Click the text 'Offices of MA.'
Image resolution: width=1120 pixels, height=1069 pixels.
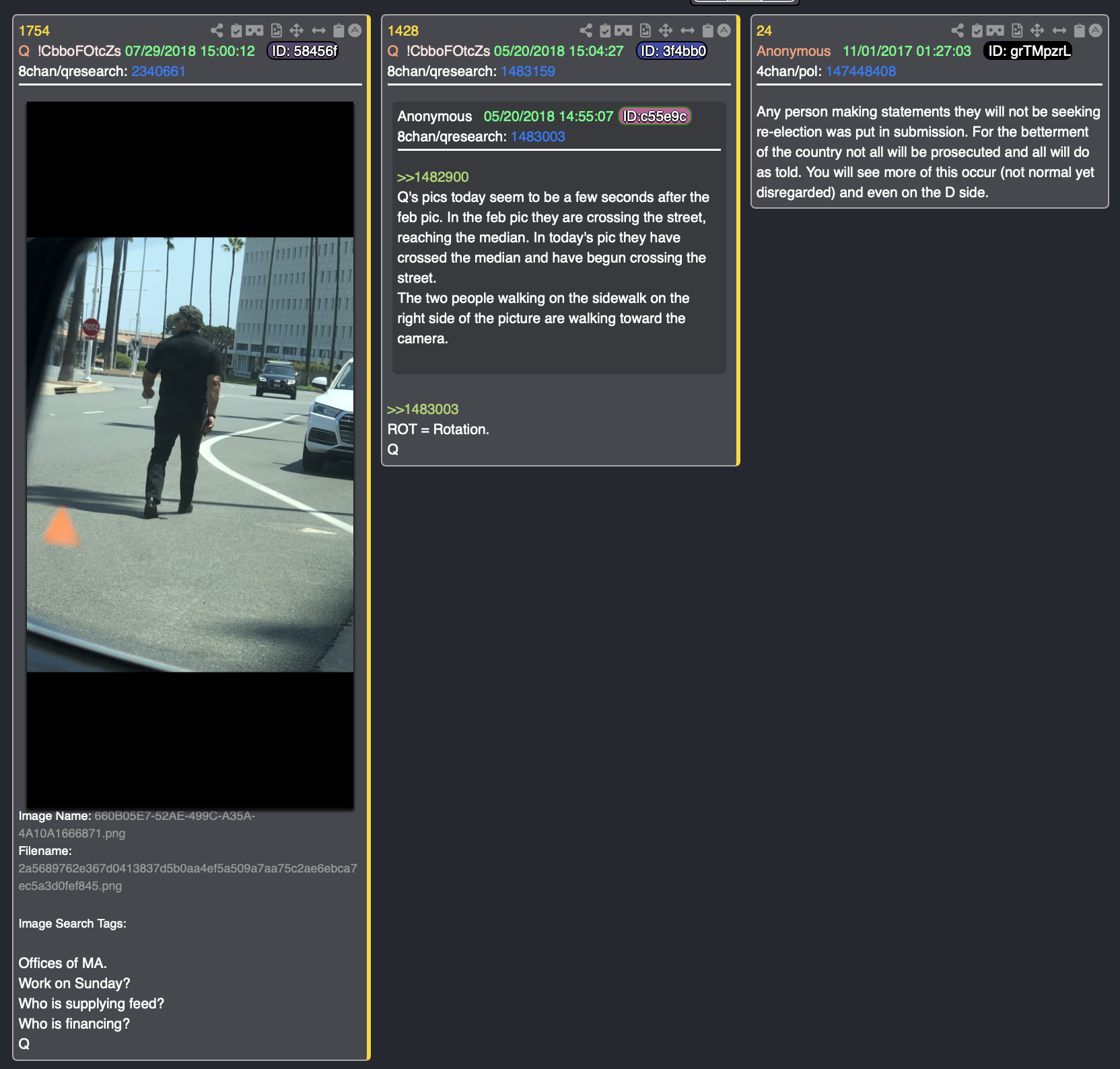click(x=63, y=963)
